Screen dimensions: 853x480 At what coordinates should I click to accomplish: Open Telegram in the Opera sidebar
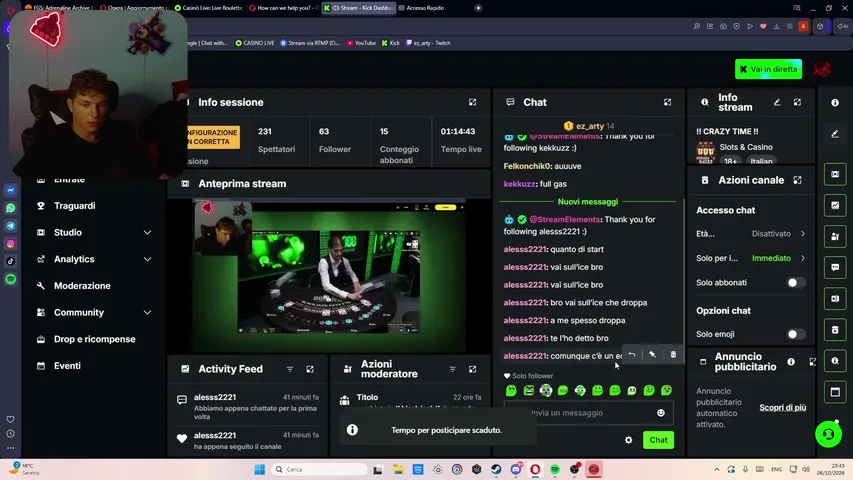(x=10, y=226)
